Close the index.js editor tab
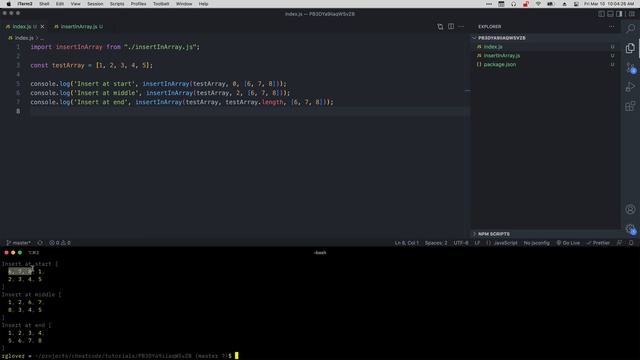This screenshot has width=640, height=360. tap(42, 27)
